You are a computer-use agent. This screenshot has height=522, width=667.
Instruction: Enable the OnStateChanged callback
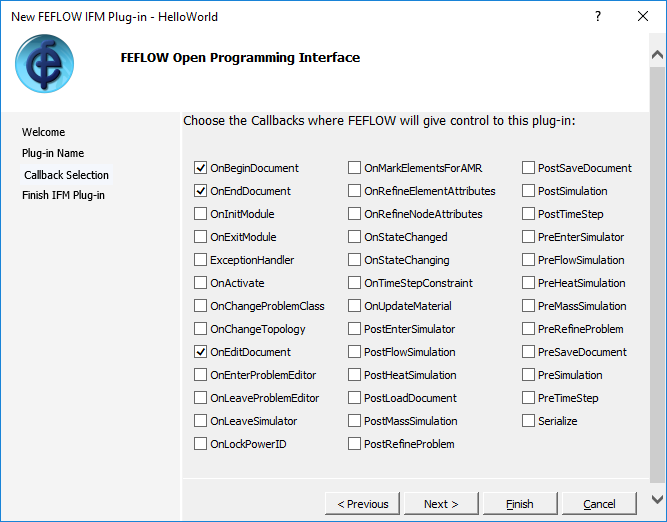click(354, 237)
